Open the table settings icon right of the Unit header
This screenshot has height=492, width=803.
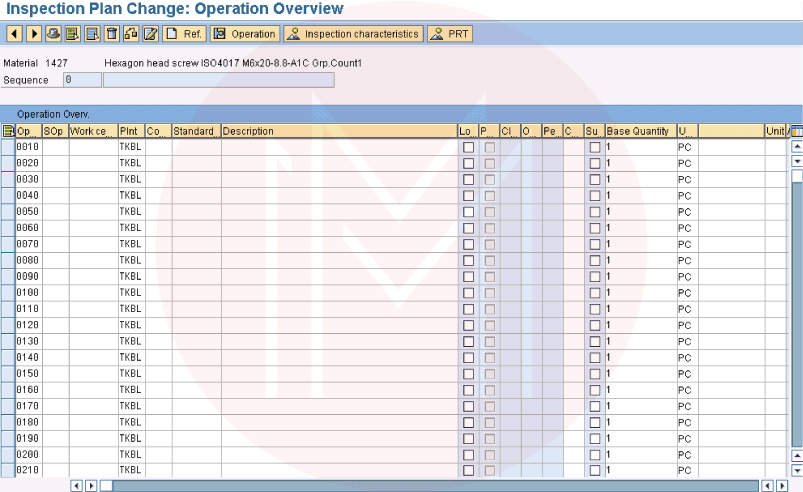[x=796, y=131]
